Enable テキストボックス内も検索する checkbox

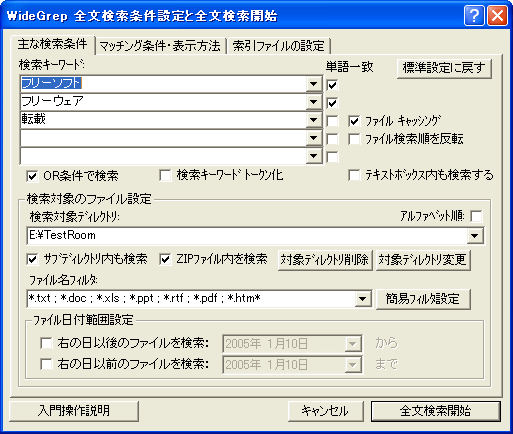tap(354, 175)
